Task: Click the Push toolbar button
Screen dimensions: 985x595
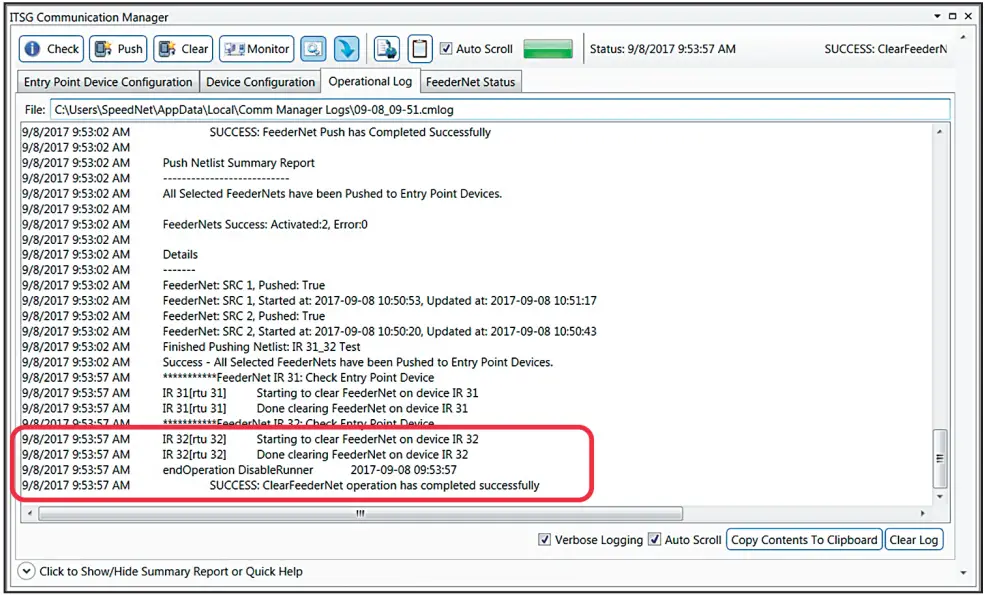Action: [118, 49]
